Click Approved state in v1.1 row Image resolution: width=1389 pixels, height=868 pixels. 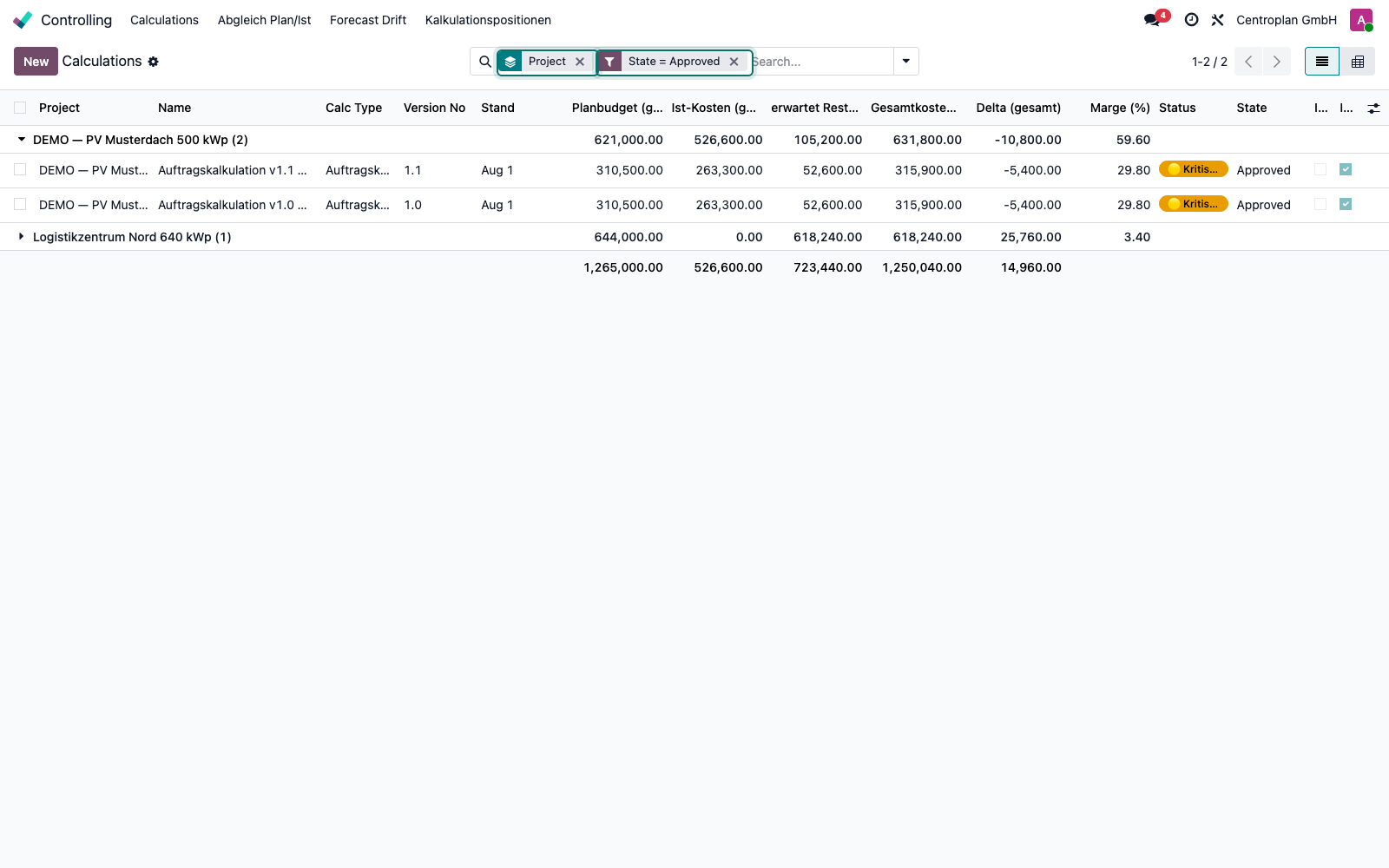click(1263, 170)
